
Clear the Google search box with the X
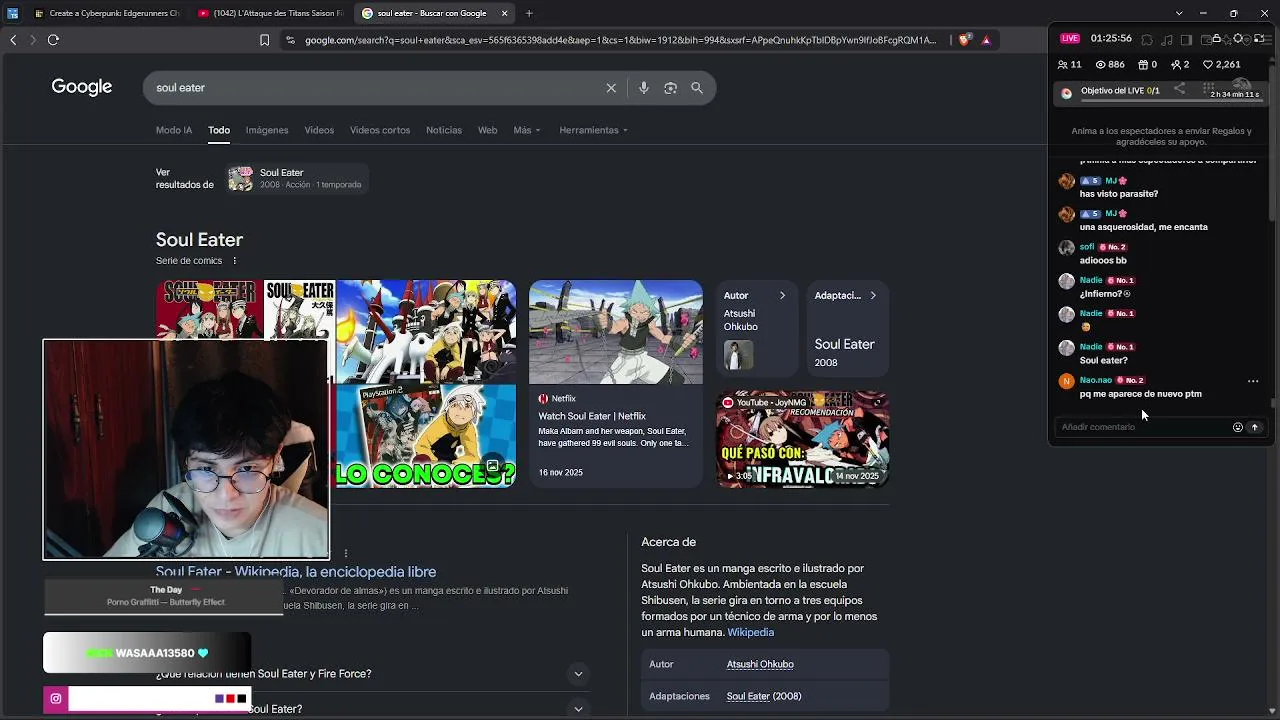click(x=611, y=88)
